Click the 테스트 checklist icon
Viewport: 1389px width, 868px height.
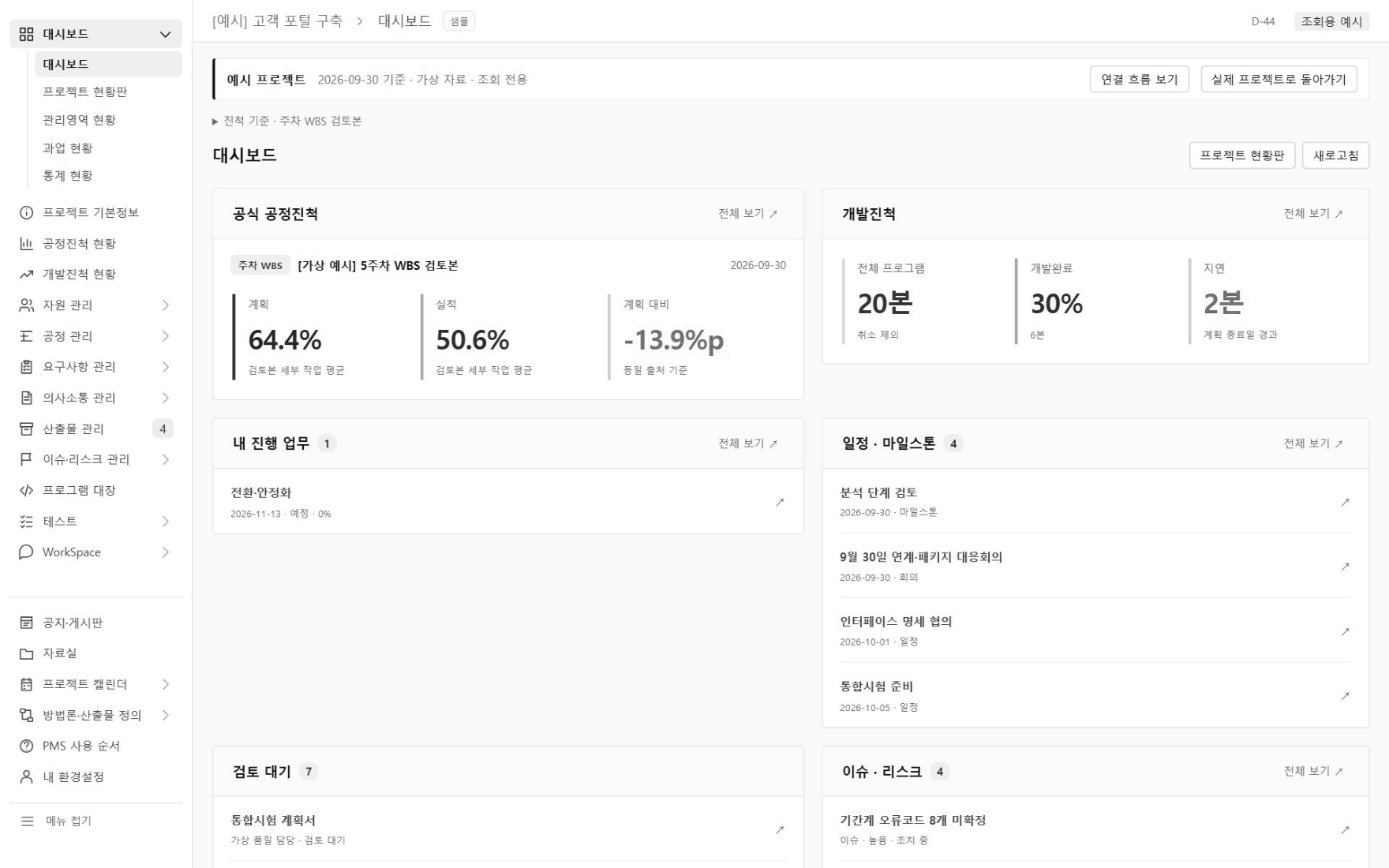click(27, 522)
